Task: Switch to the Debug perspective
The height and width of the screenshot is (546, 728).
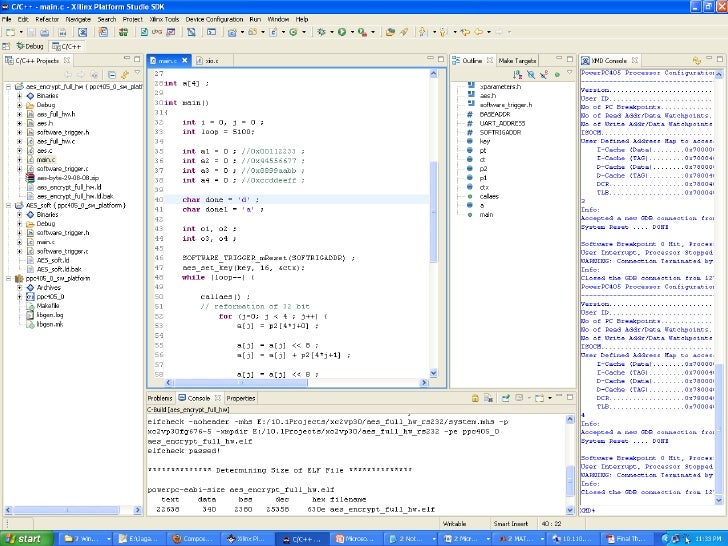Action: point(29,46)
